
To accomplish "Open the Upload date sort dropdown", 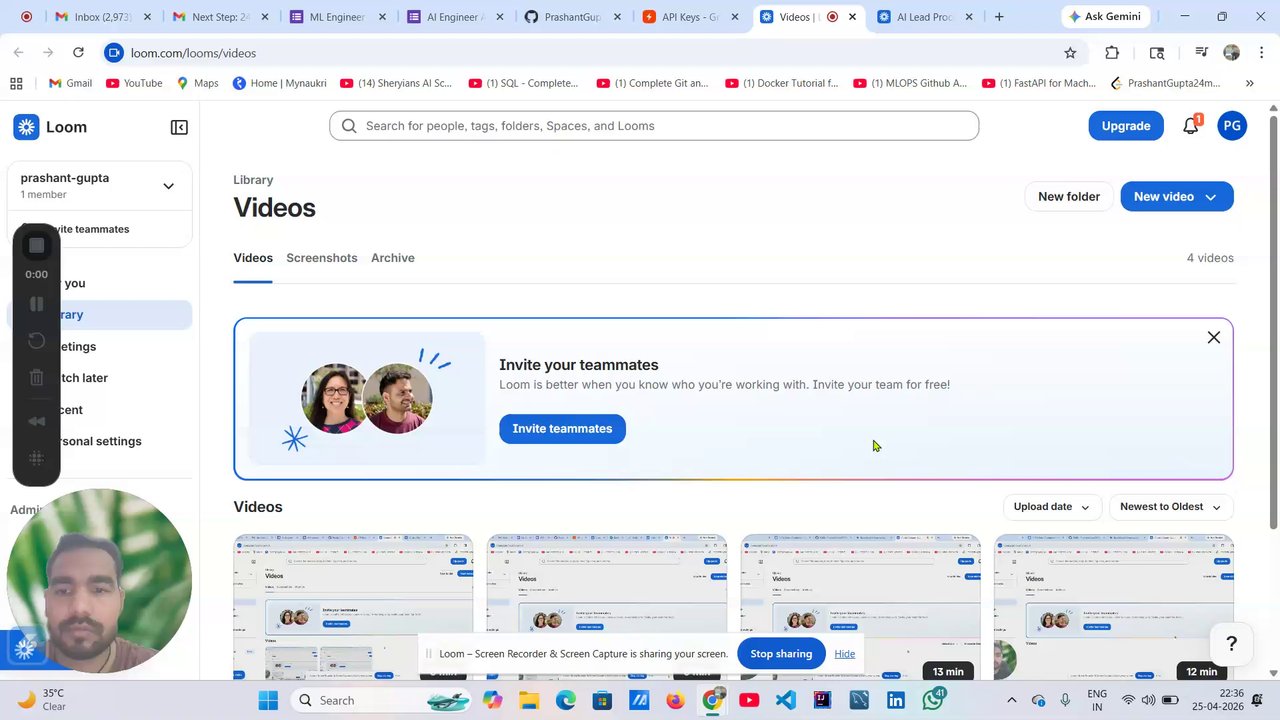I will [1051, 507].
